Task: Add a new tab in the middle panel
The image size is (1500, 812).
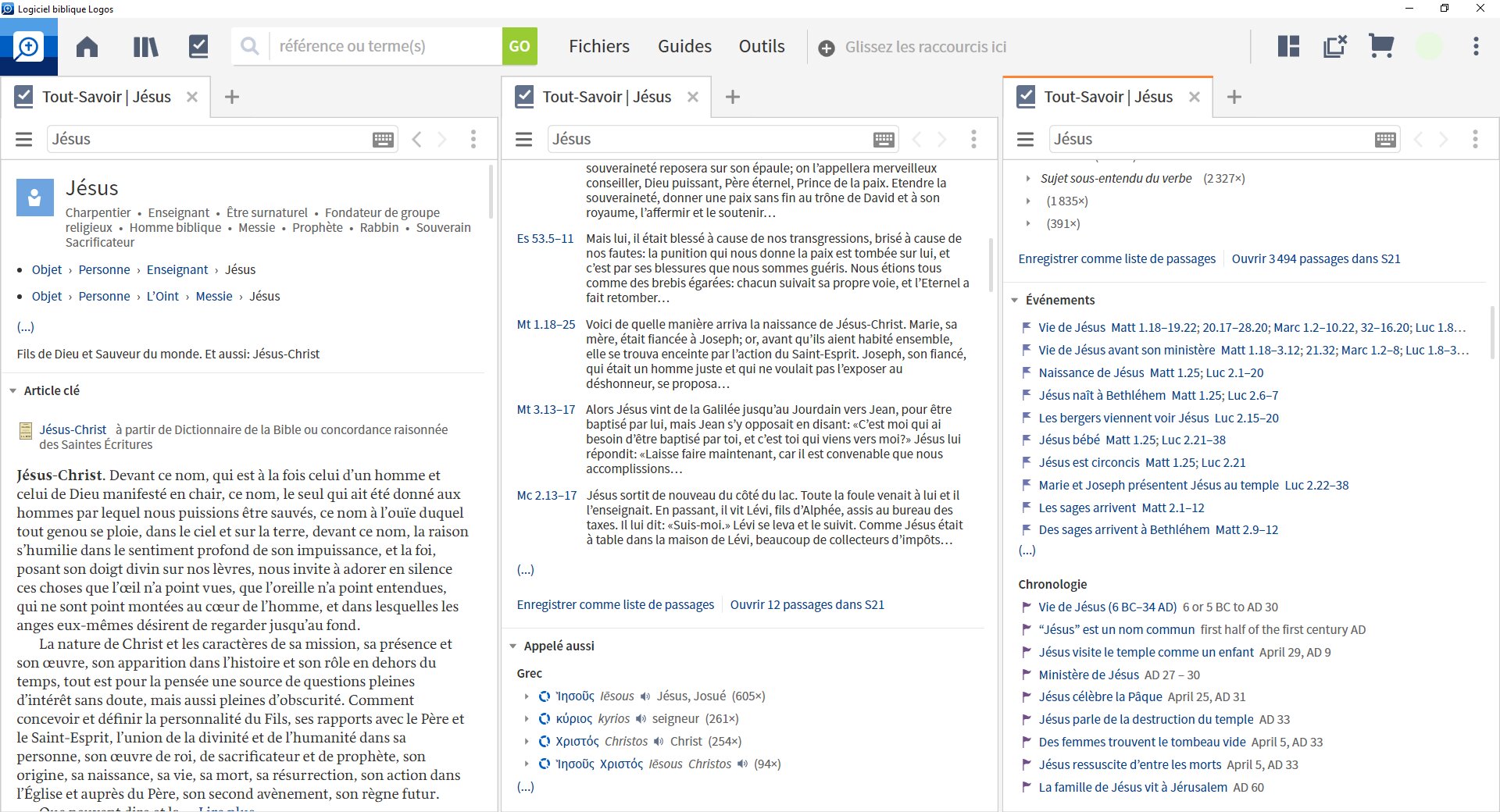Action: click(x=732, y=97)
